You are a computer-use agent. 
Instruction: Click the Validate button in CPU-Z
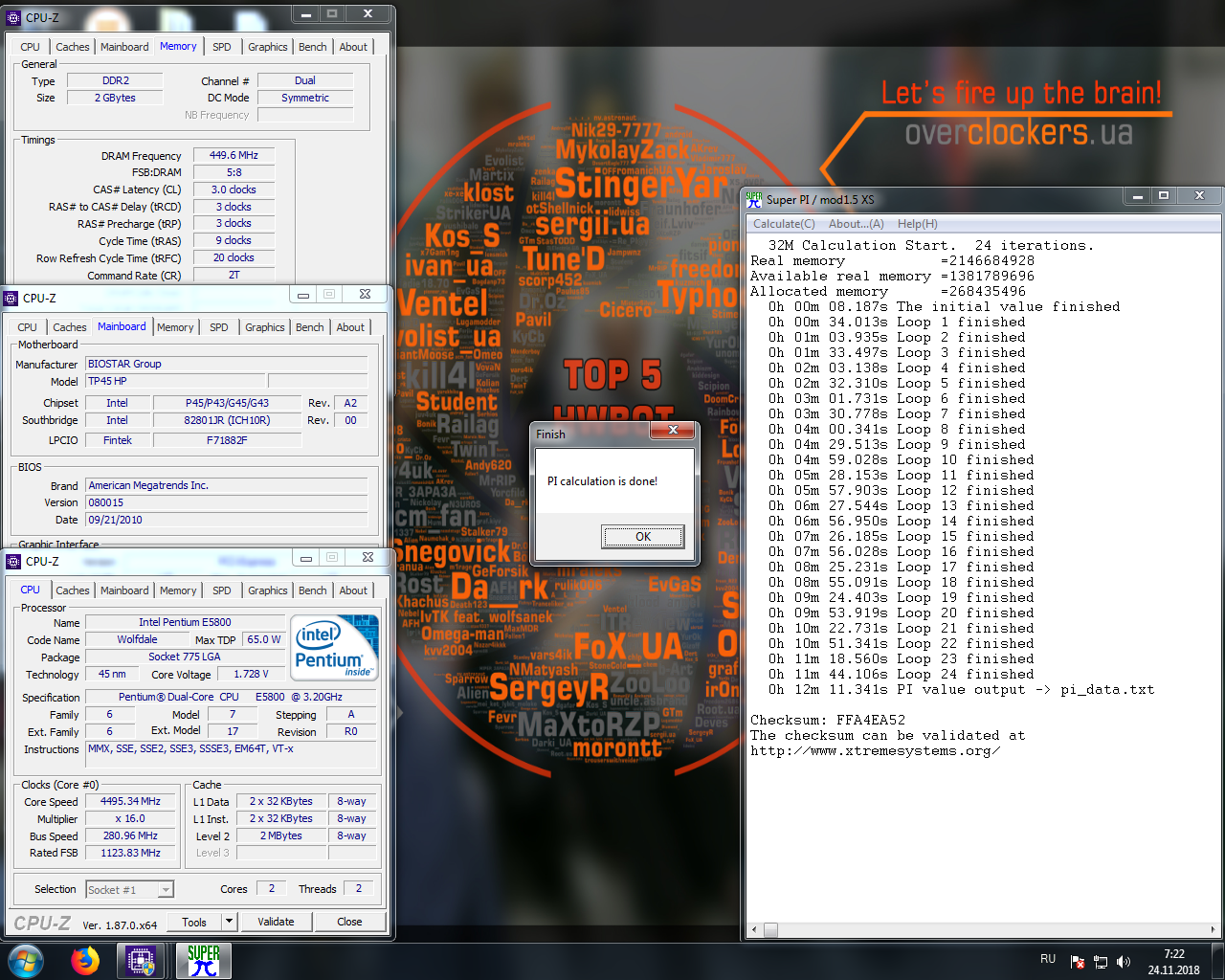276,922
